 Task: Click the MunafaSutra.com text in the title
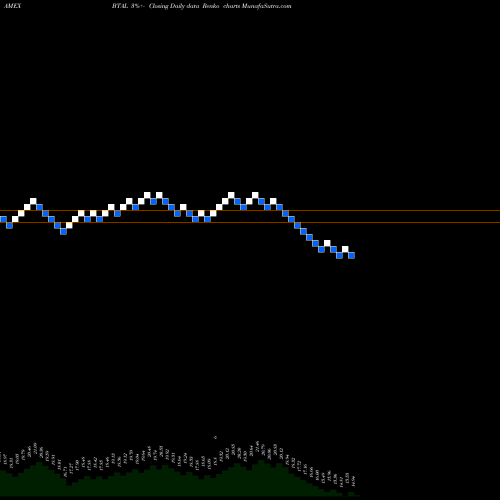coord(268,6)
